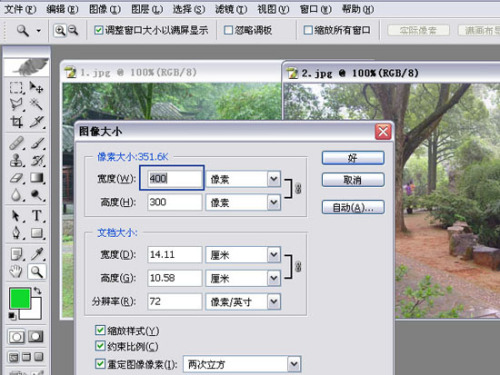Select the Zoom tool in toolbox
This screenshot has width=500, height=375.
pos(36,272)
